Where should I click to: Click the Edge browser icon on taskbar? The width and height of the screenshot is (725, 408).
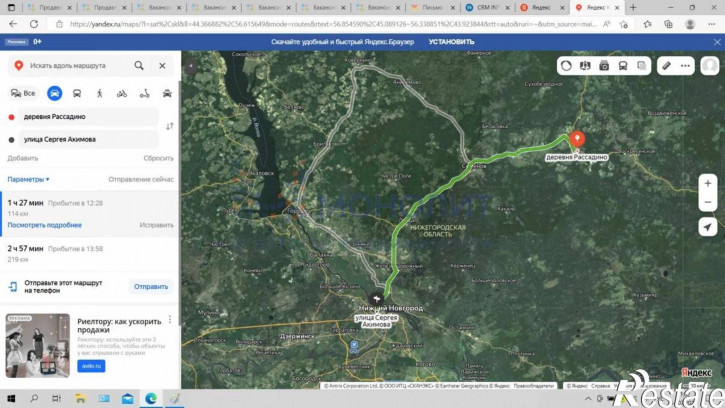coord(151,398)
